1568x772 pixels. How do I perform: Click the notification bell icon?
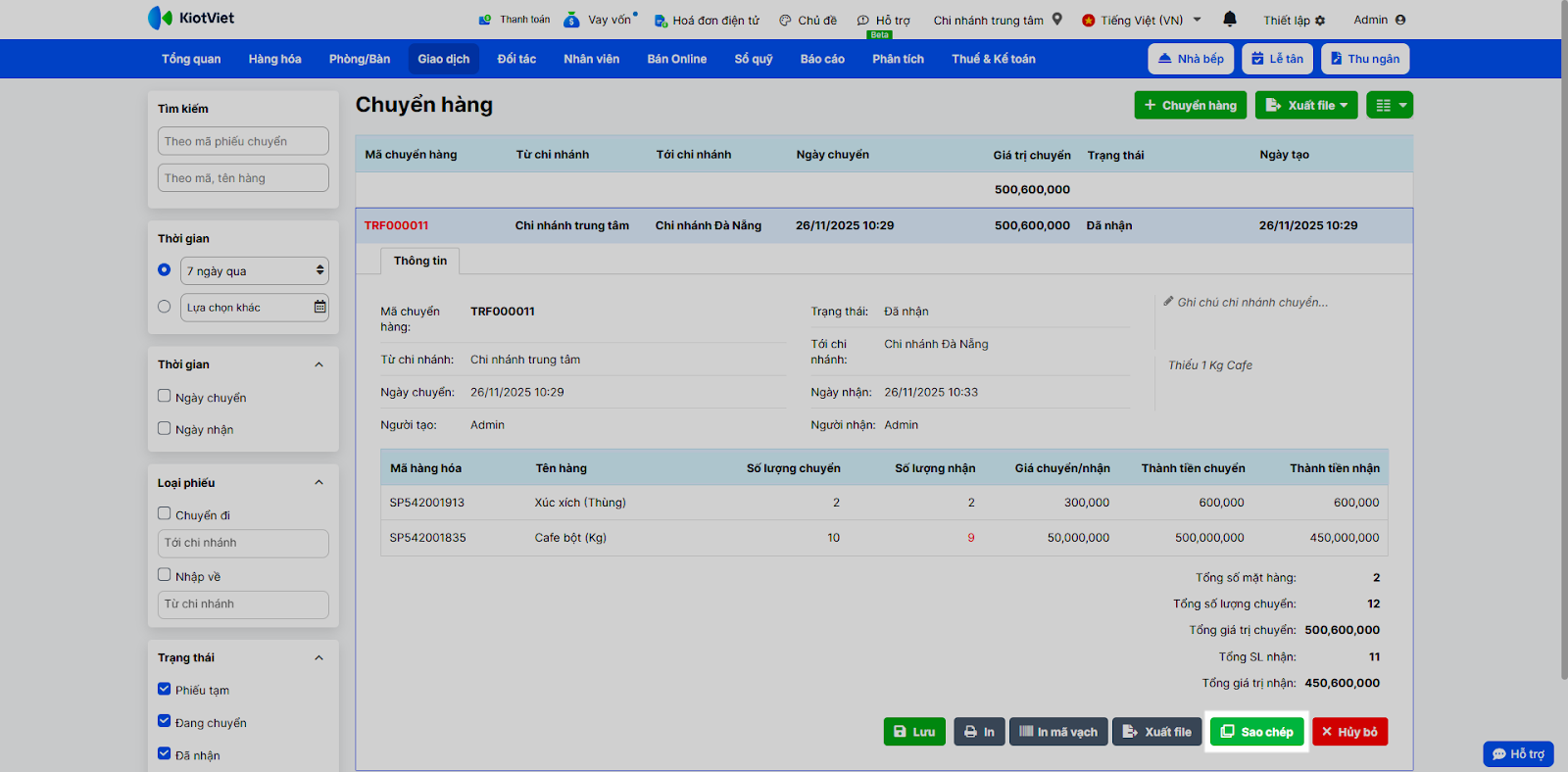coord(1230,19)
